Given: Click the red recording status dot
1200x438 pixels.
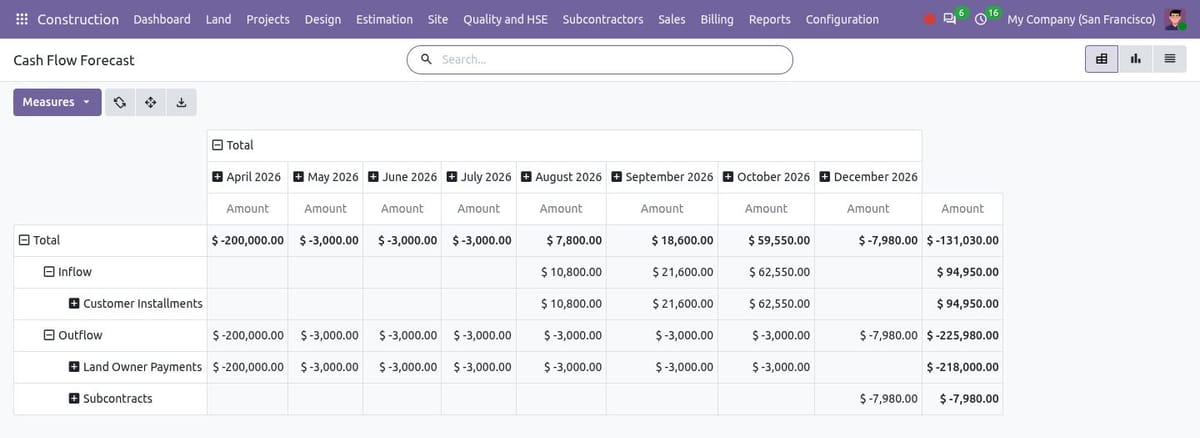Looking at the screenshot, I should pyautogui.click(x=929, y=19).
